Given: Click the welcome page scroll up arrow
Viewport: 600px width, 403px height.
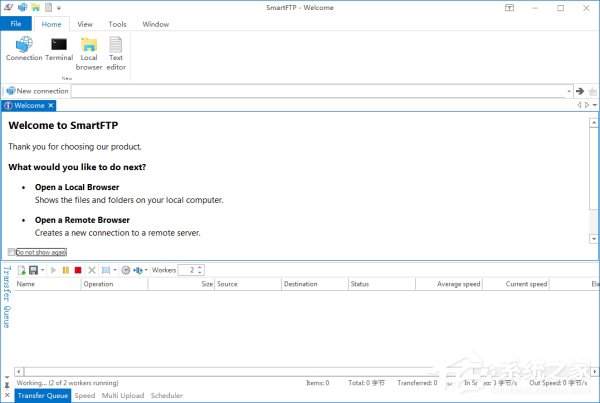Looking at the screenshot, I should [593, 123].
